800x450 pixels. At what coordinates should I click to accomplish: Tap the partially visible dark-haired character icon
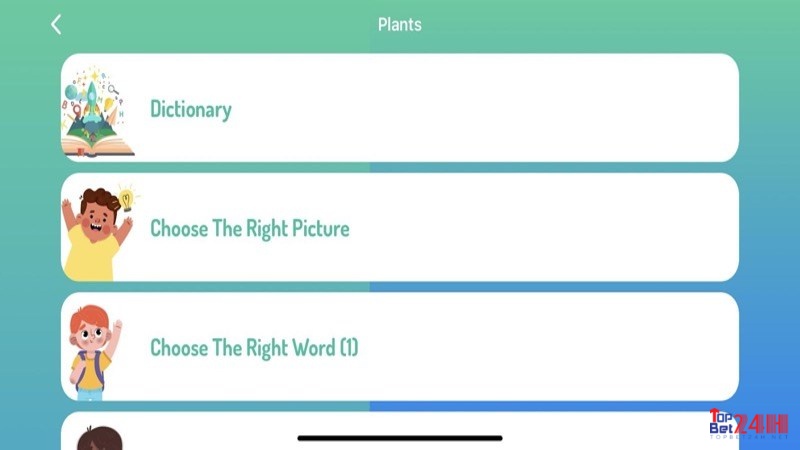click(x=99, y=438)
